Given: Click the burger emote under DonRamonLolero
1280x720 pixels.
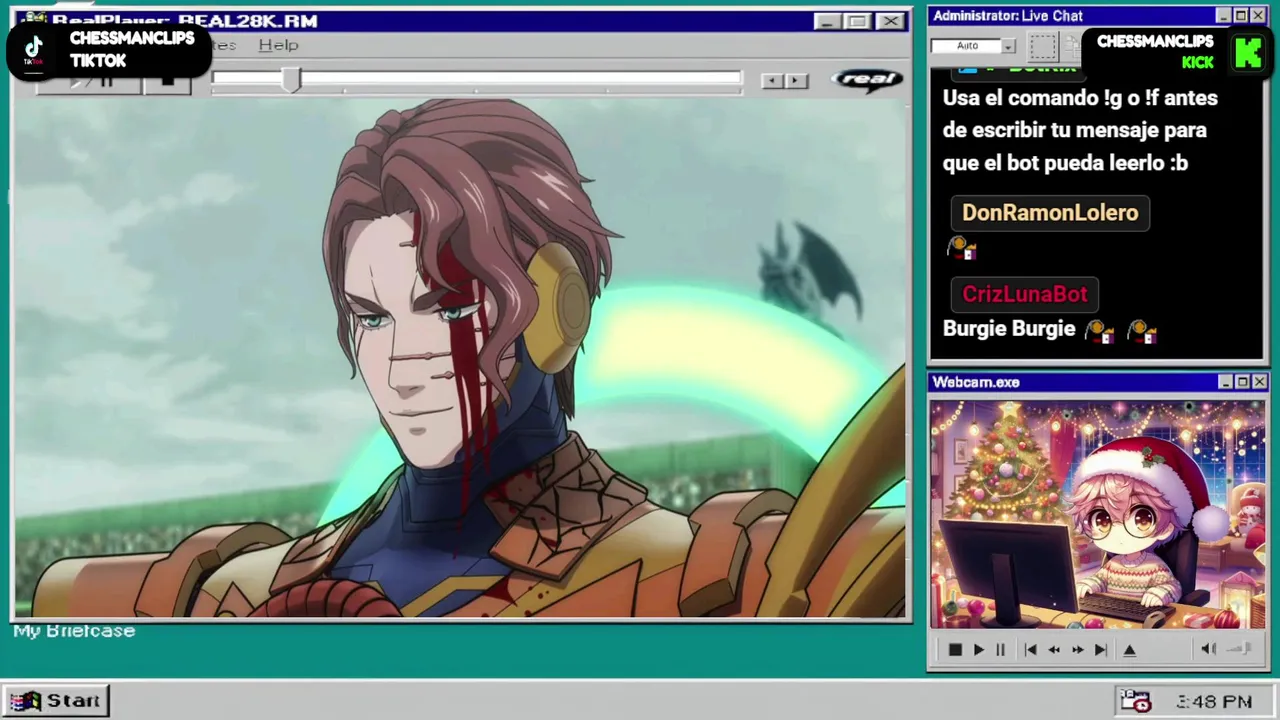Looking at the screenshot, I should [961, 248].
